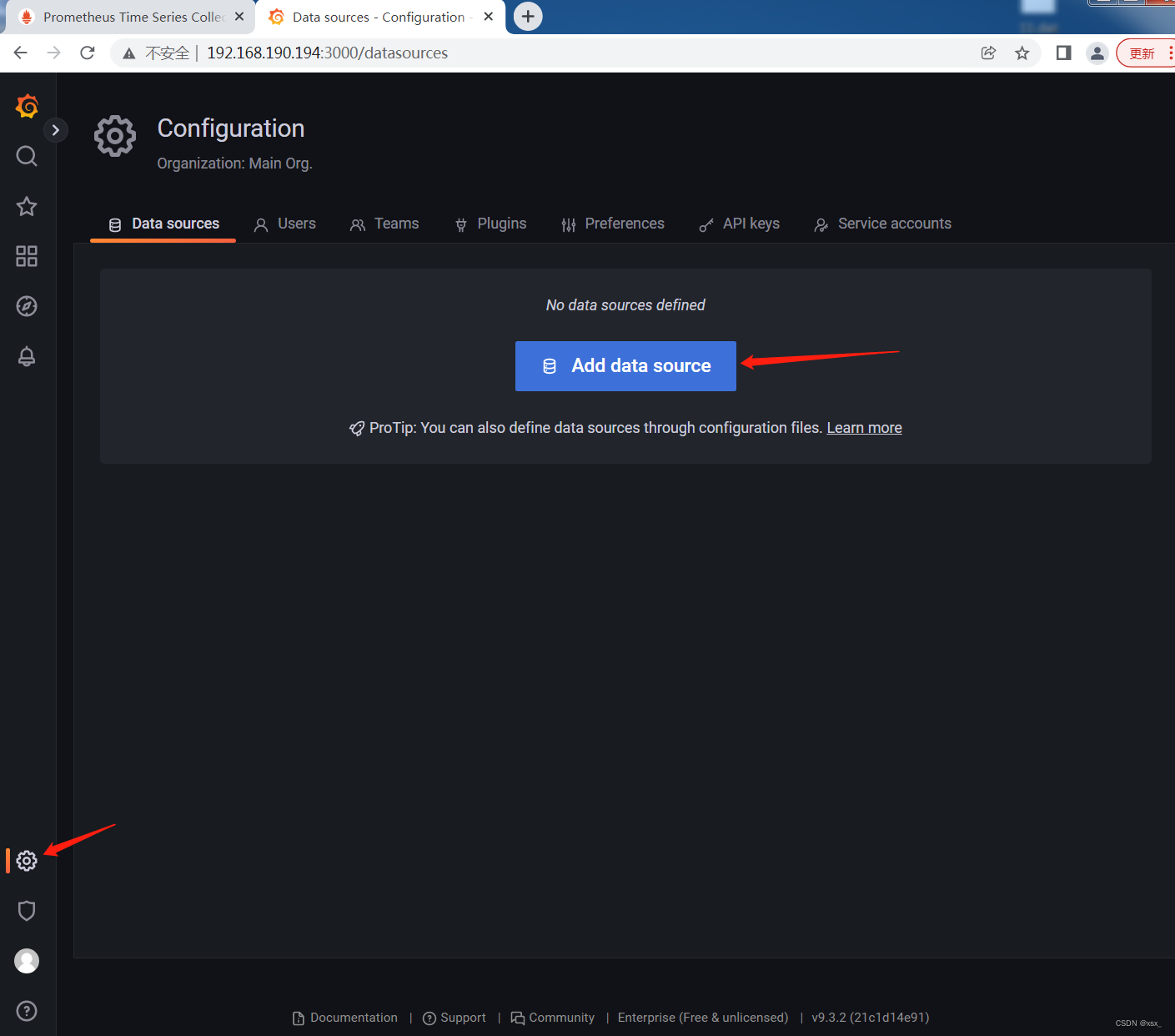Open the Configuration gear icon in sidebar
The width and height of the screenshot is (1175, 1036).
click(x=26, y=861)
